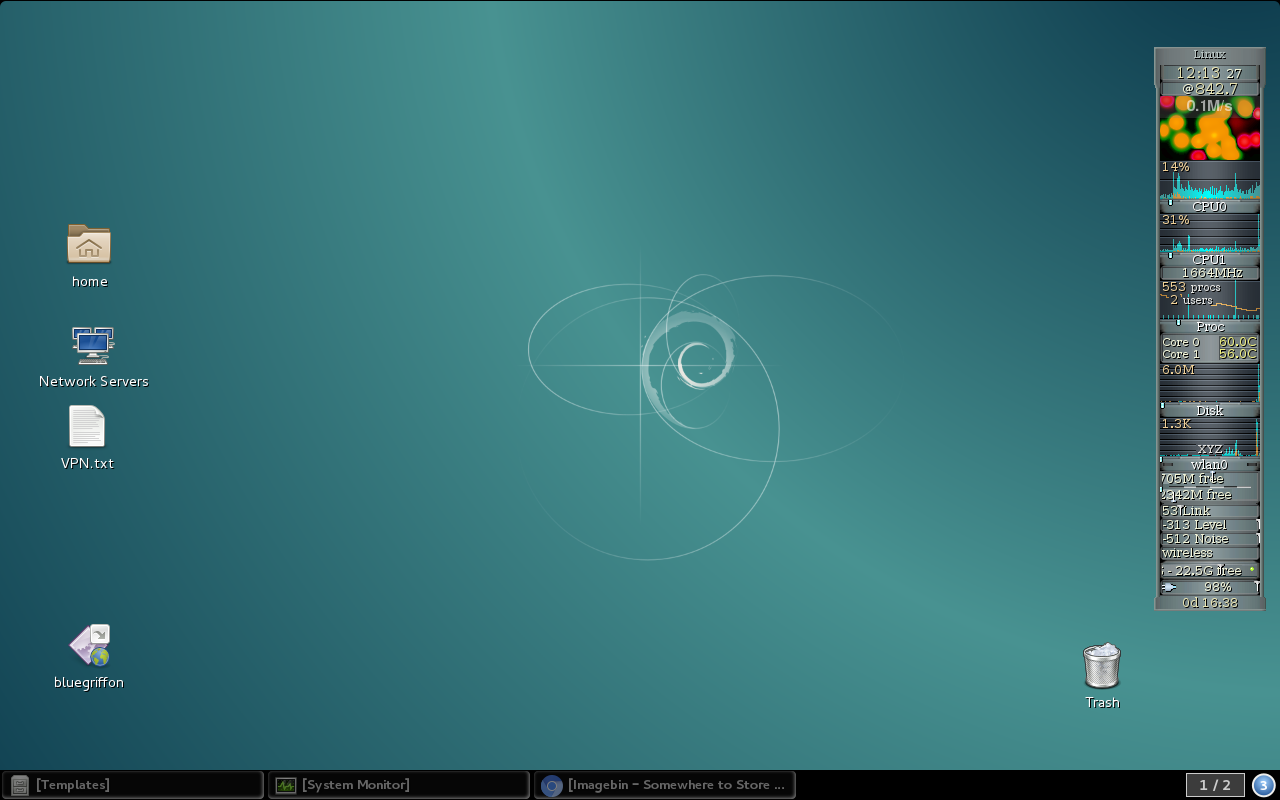Click the CPU0 panel label in GKrellM
The width and height of the screenshot is (1280, 800).
pyautogui.click(x=1209, y=207)
